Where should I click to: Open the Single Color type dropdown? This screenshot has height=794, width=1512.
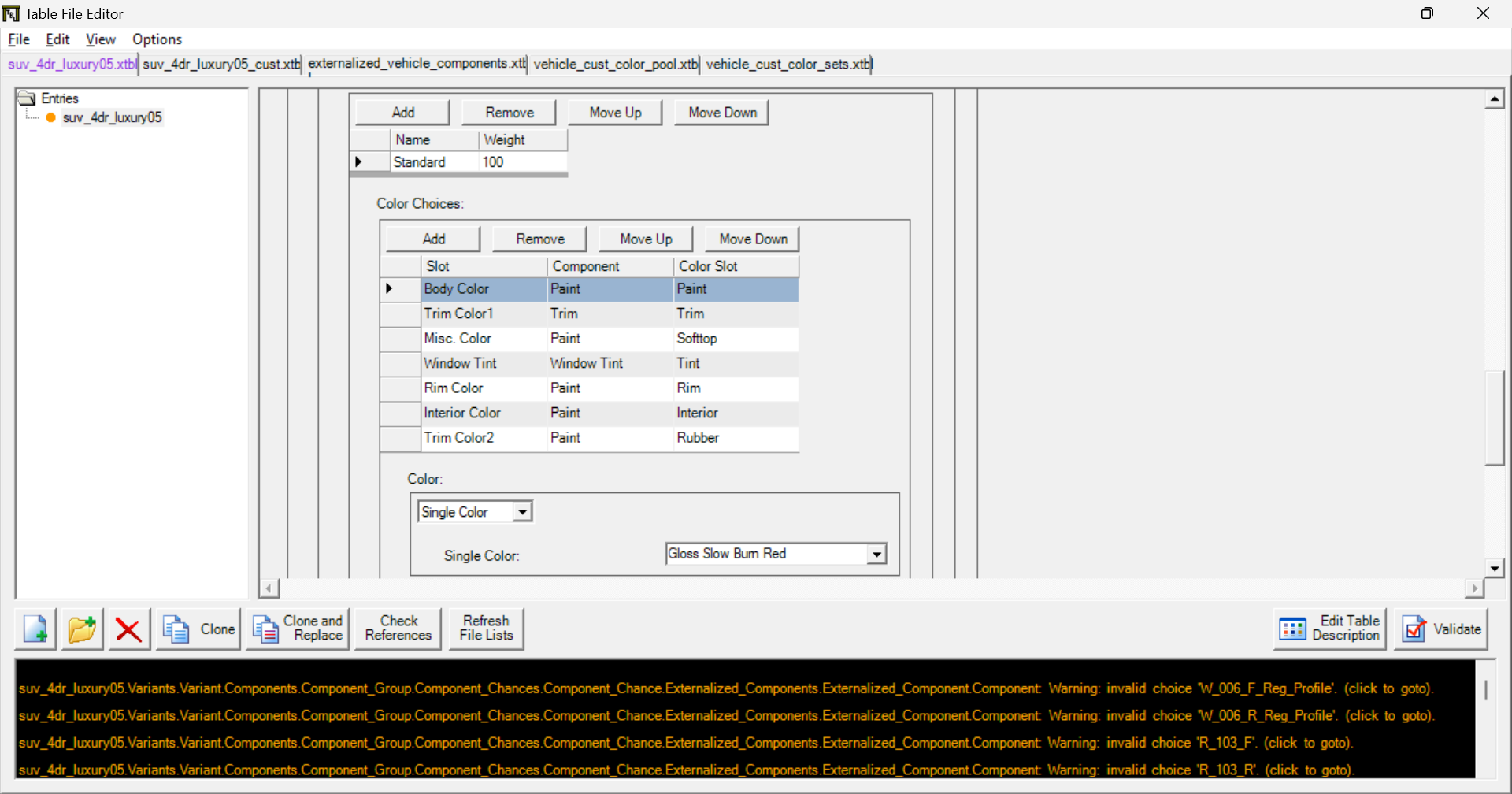pos(522,512)
